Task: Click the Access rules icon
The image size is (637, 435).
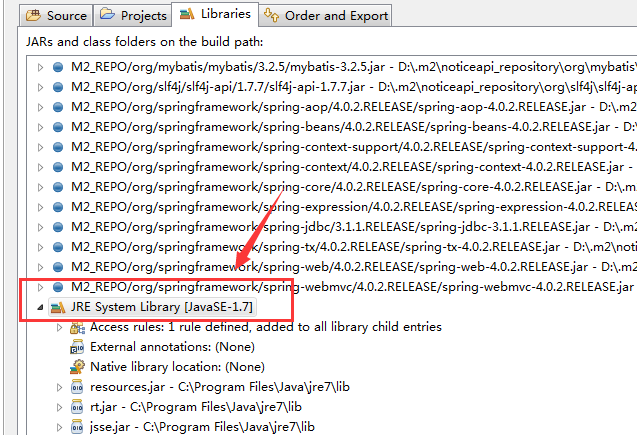Action: click(77, 327)
